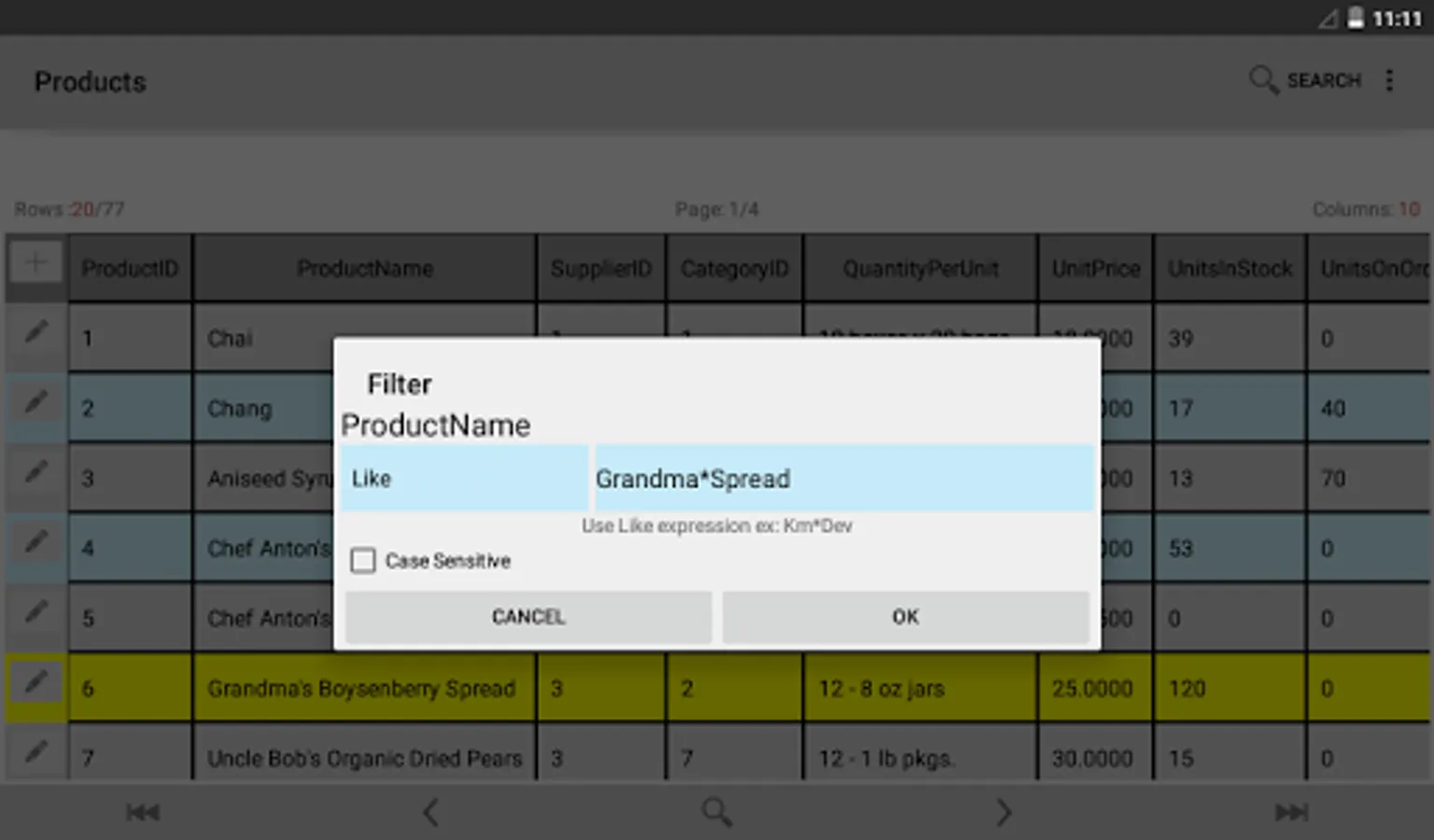Click the Rows 20/77 indicator
Screen dimensions: 1434x840
click(x=69, y=209)
